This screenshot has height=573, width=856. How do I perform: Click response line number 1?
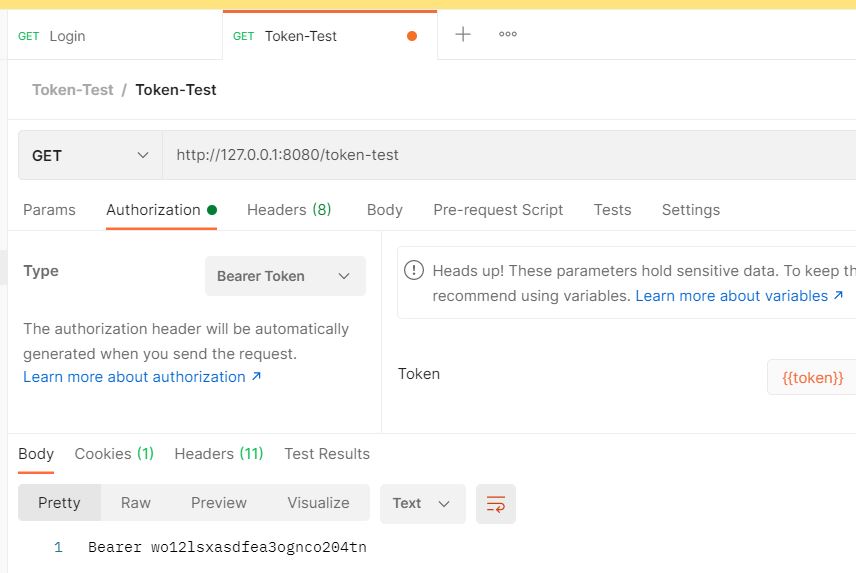pyautogui.click(x=58, y=547)
